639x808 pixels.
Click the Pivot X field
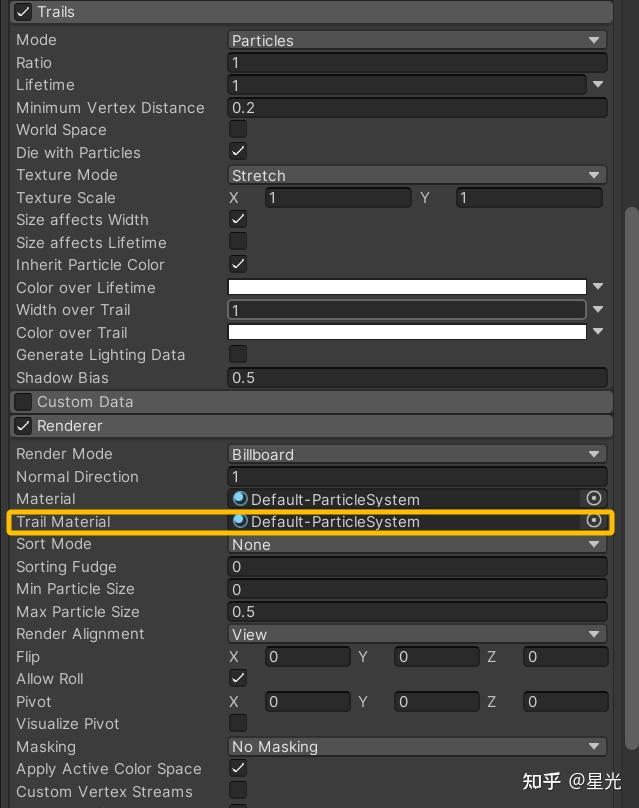pyautogui.click(x=308, y=701)
